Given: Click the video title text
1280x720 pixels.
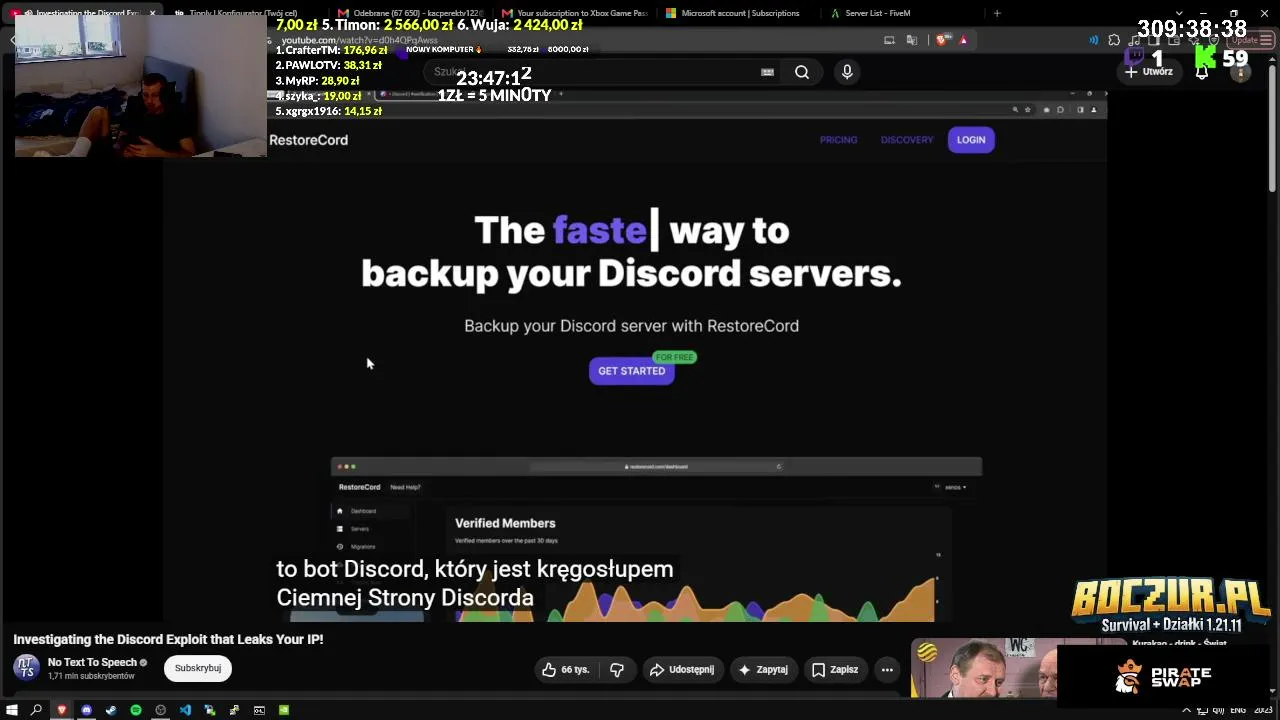Looking at the screenshot, I should click(168, 639).
